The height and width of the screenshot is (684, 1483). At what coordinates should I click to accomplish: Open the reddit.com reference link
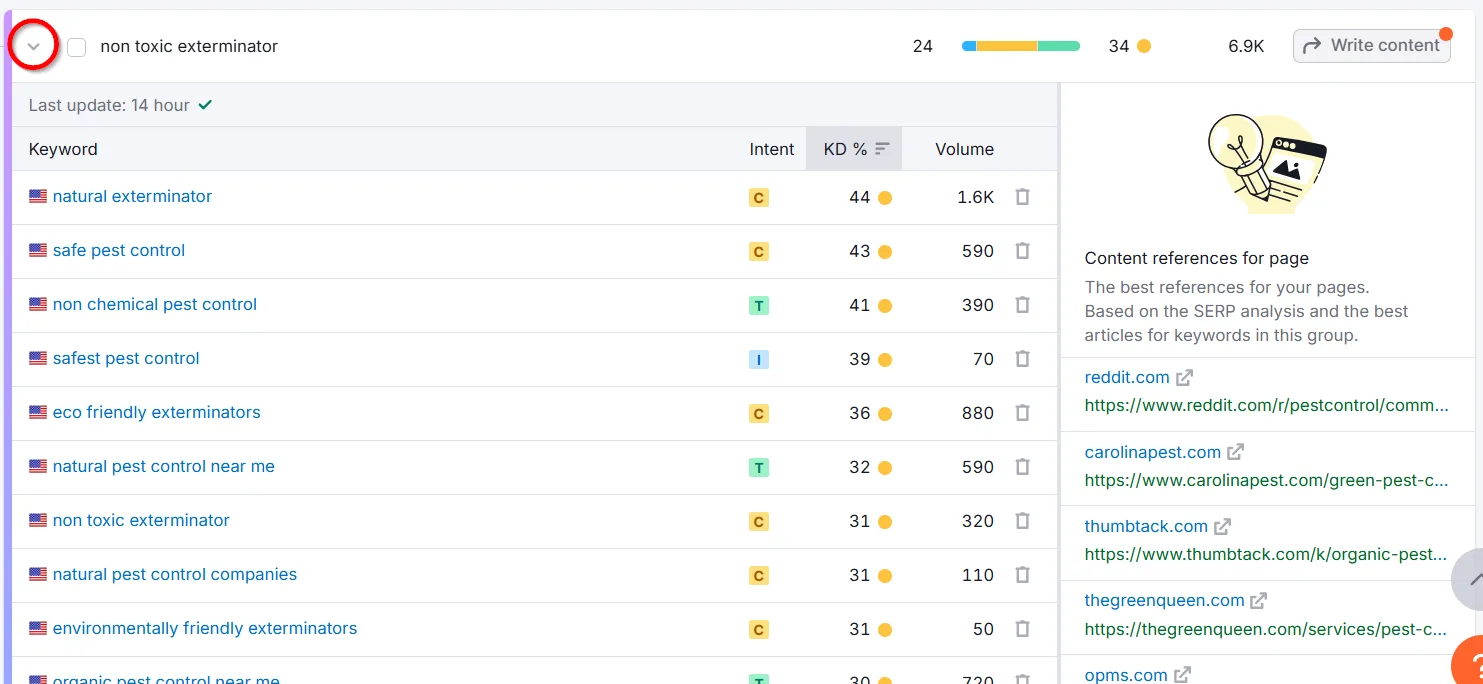(1127, 377)
